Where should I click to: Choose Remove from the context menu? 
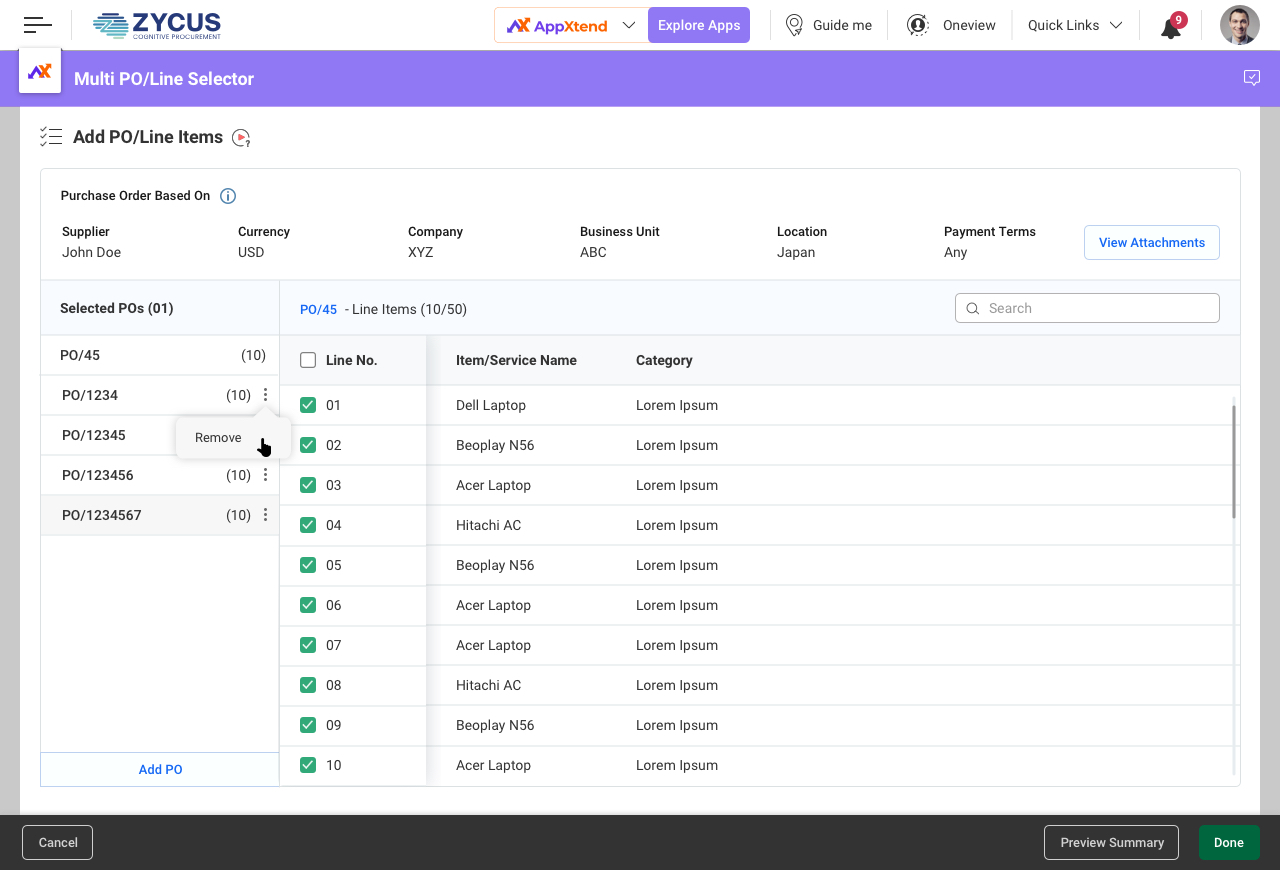(x=218, y=438)
